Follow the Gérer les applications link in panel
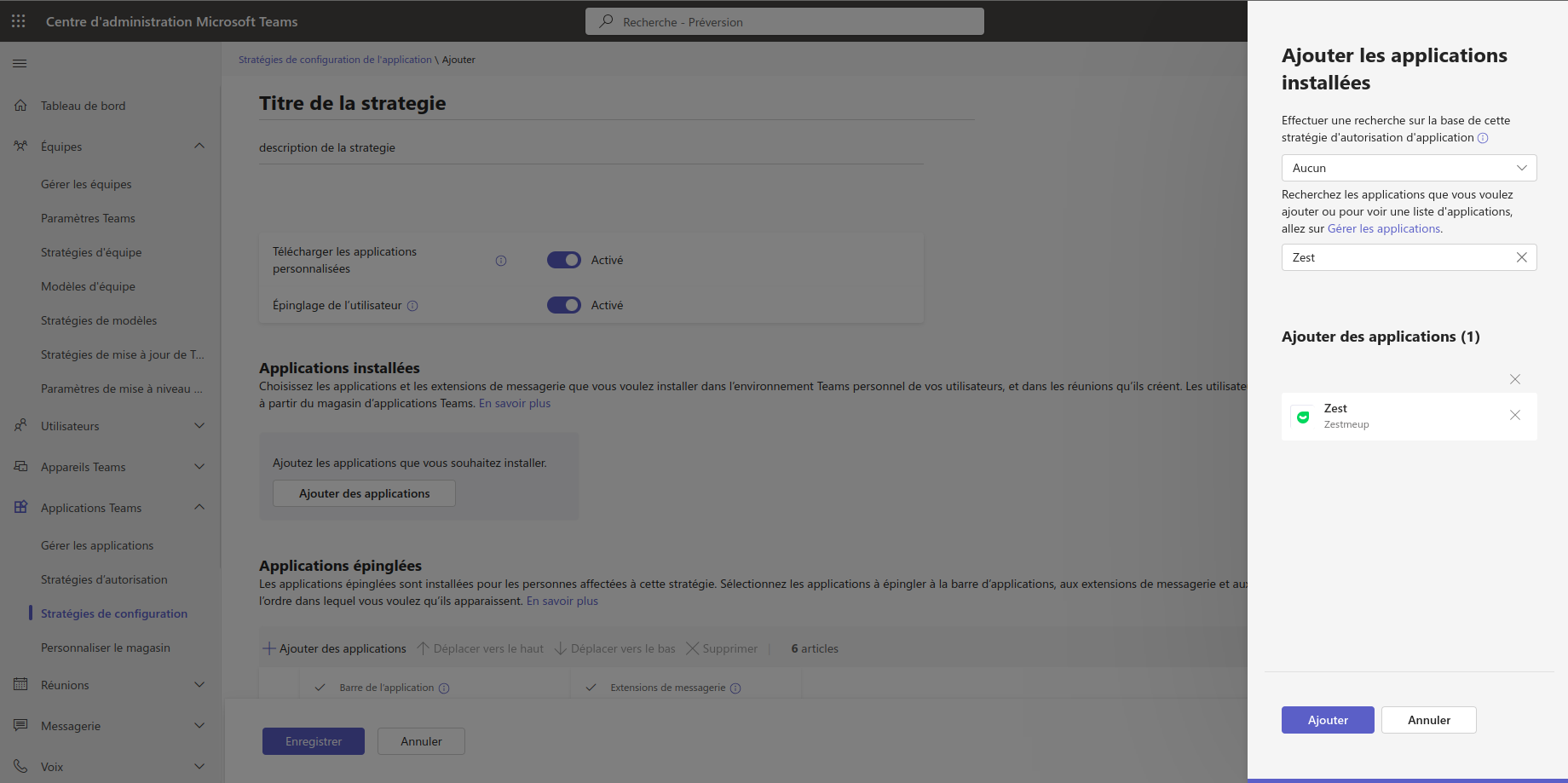This screenshot has width=1568, height=783. click(x=1383, y=228)
